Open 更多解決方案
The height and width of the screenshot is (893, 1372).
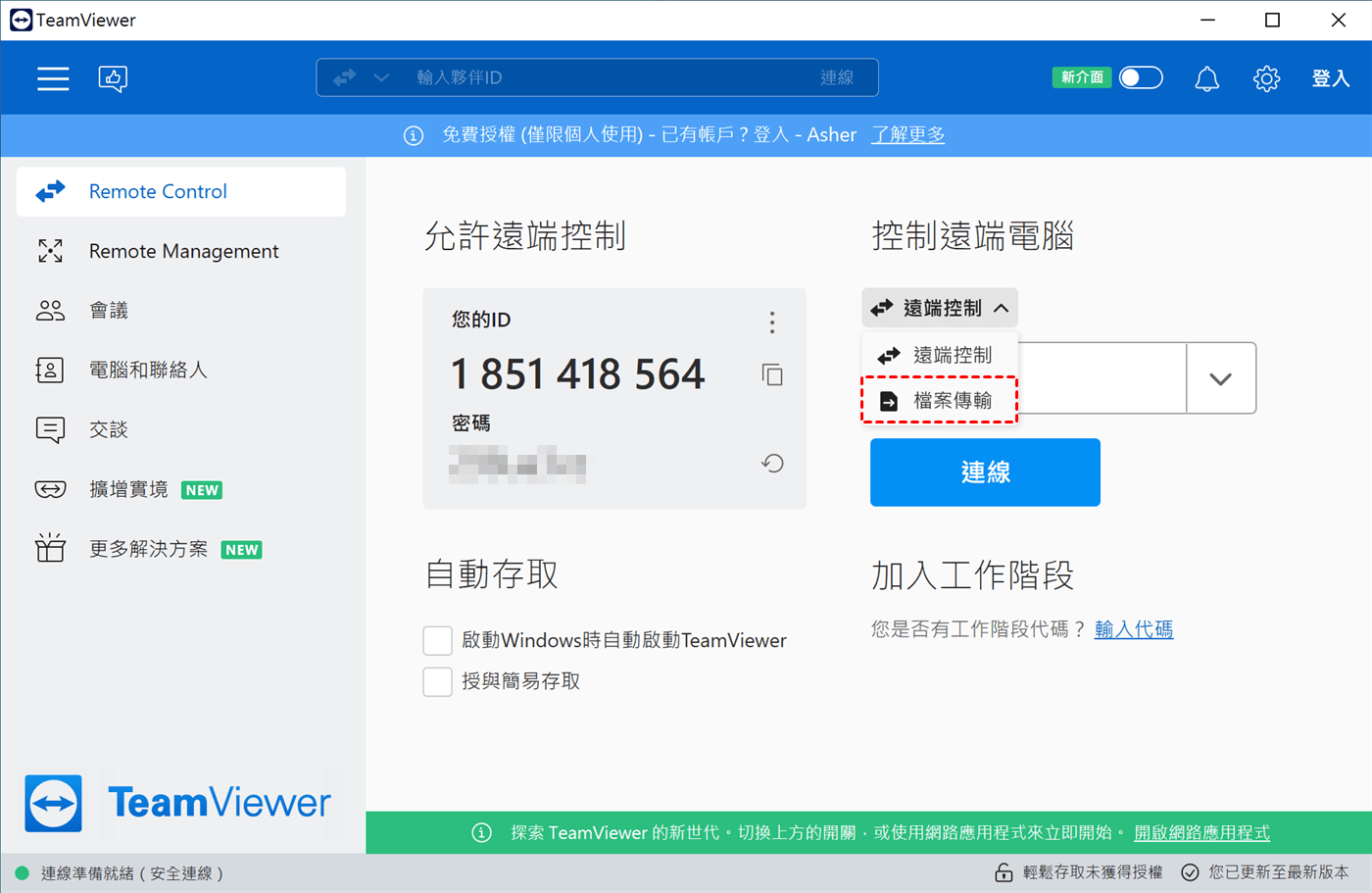(181, 549)
